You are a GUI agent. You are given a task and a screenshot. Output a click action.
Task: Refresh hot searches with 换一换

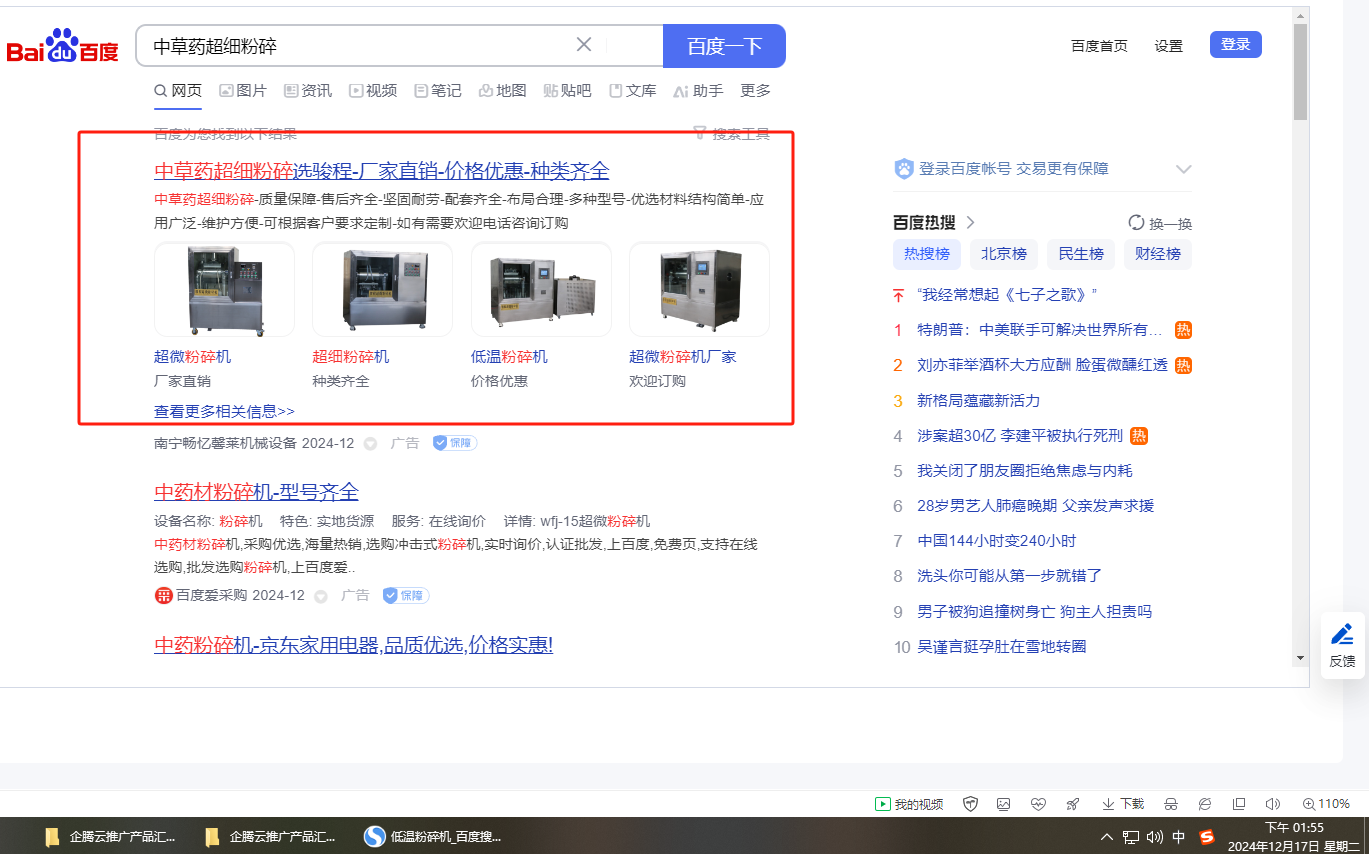(1160, 223)
